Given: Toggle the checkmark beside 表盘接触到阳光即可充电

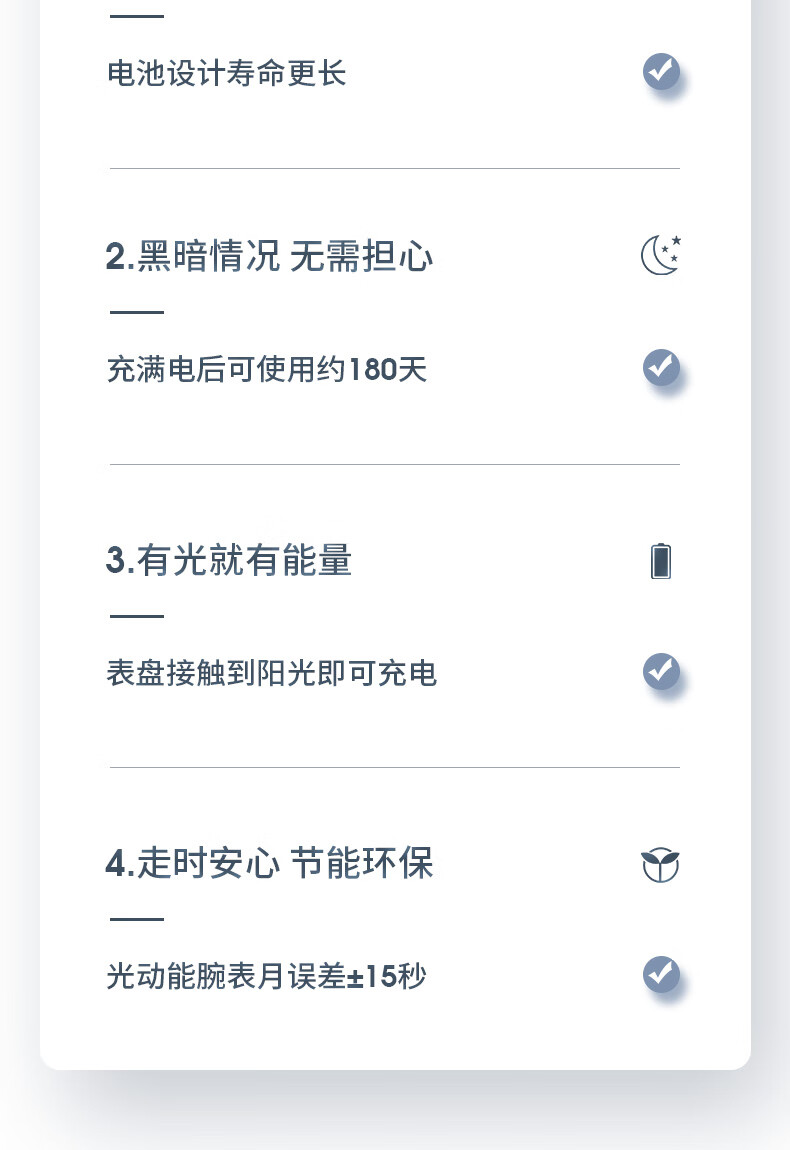Looking at the screenshot, I should pyautogui.click(x=661, y=672).
